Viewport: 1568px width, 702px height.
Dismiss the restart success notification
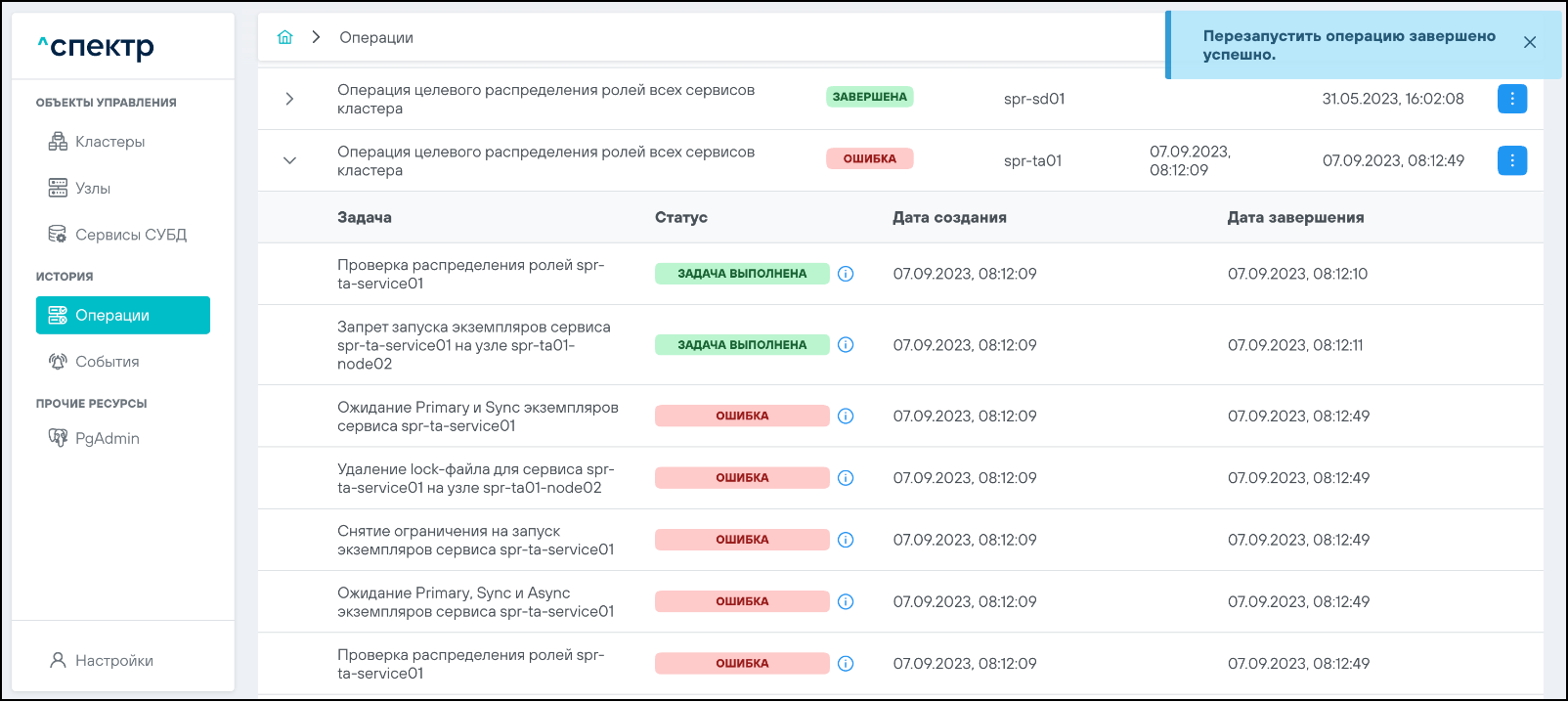pyautogui.click(x=1530, y=42)
